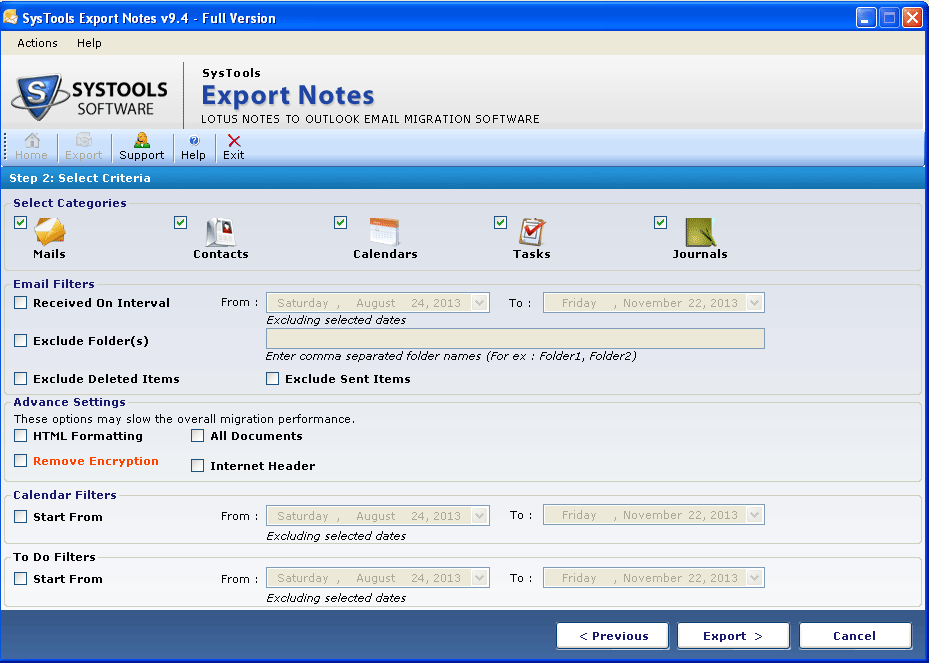This screenshot has height=665, width=929.
Task: Click the Cancel button
Action: 855,636
